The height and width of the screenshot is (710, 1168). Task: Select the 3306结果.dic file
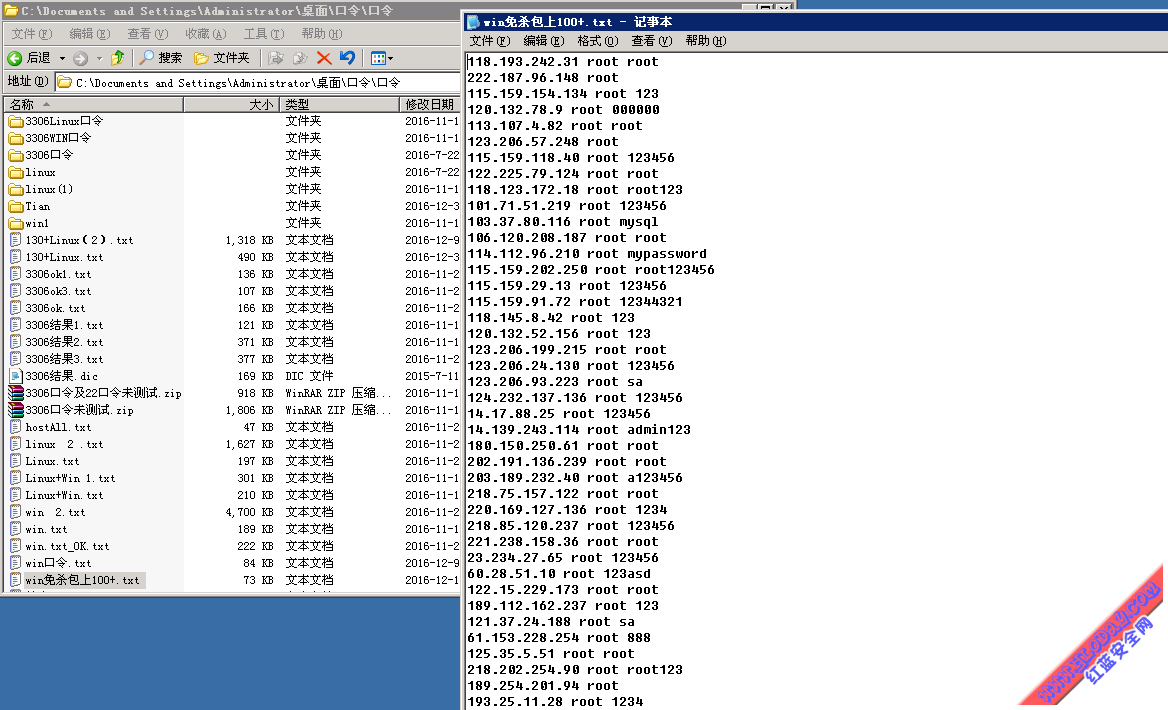(x=61, y=376)
